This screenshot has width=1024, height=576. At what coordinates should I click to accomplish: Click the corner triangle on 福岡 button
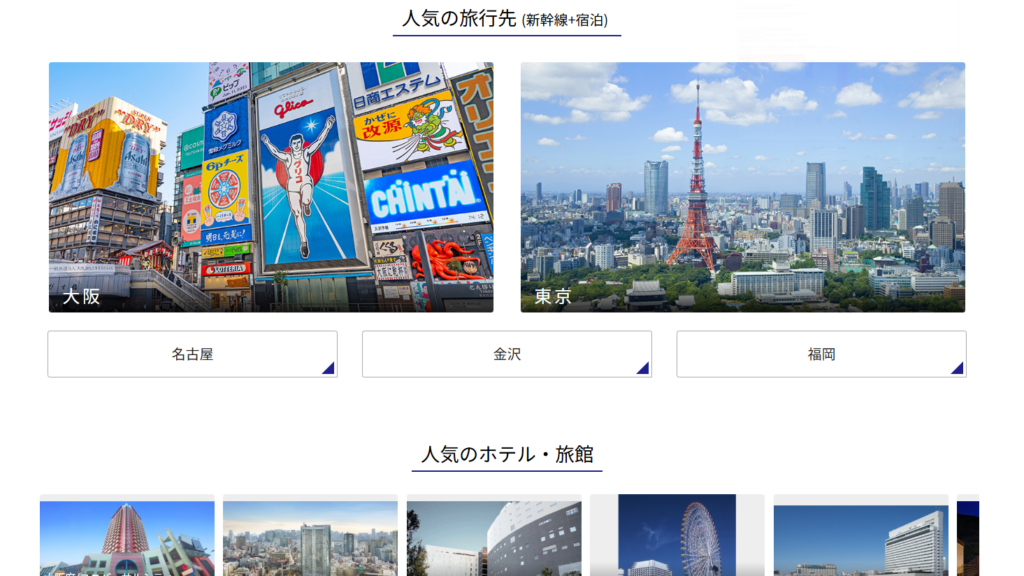(x=958, y=369)
